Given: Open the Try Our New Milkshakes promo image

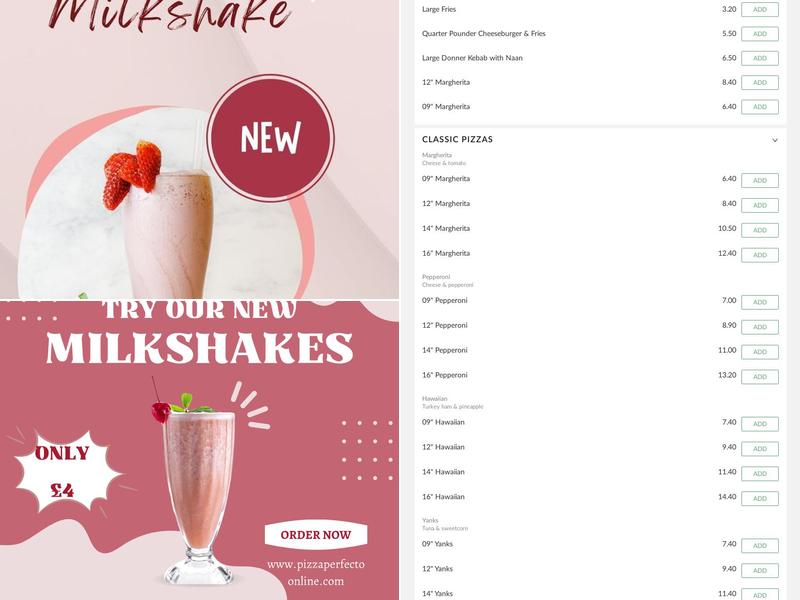Looking at the screenshot, I should click(x=199, y=451).
